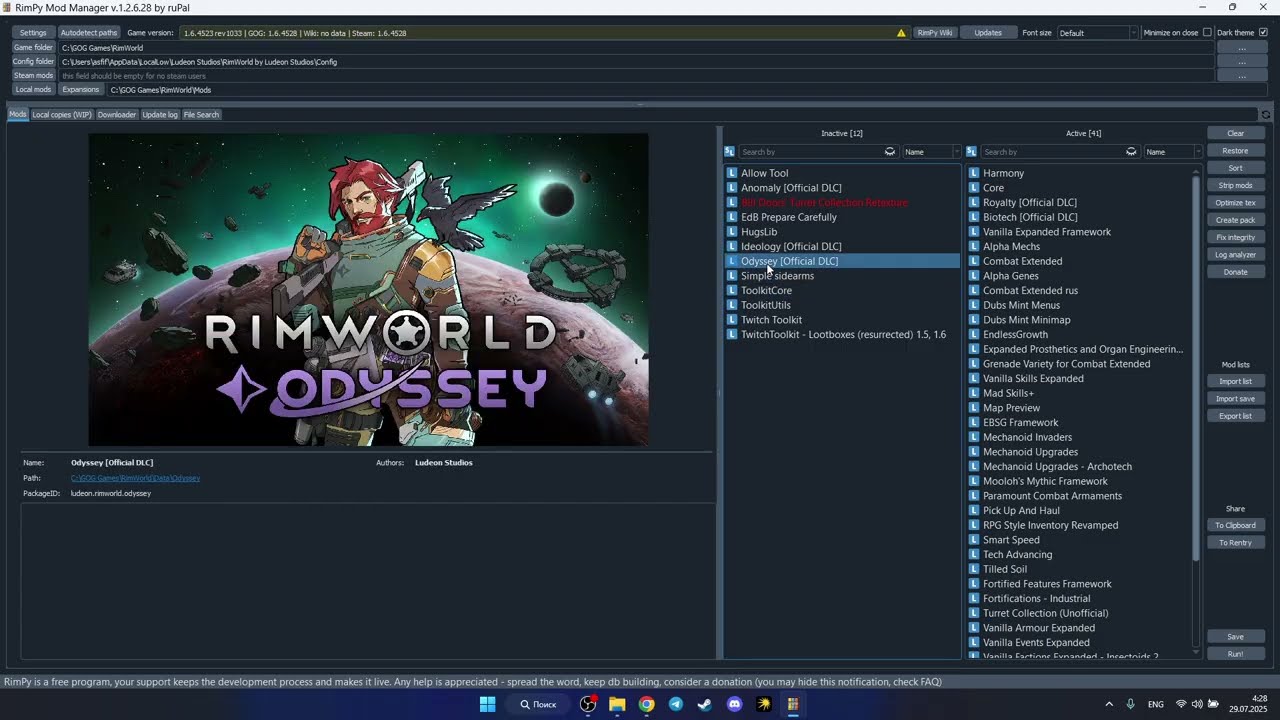1280x720 pixels.
Task: Click the Windows taskbar search box
Action: tap(538, 704)
